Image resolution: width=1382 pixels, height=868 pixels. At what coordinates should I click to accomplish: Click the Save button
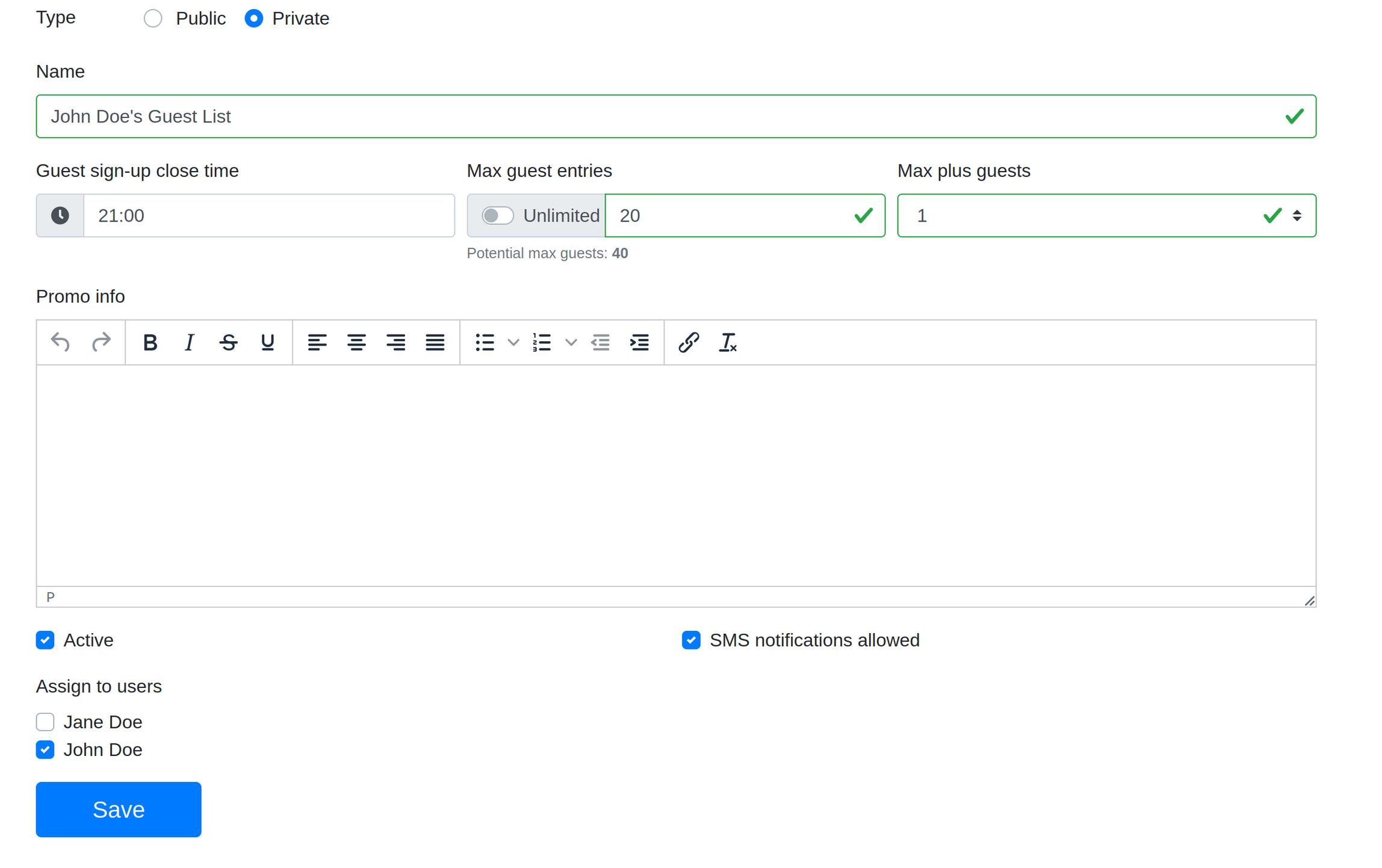pos(119,810)
